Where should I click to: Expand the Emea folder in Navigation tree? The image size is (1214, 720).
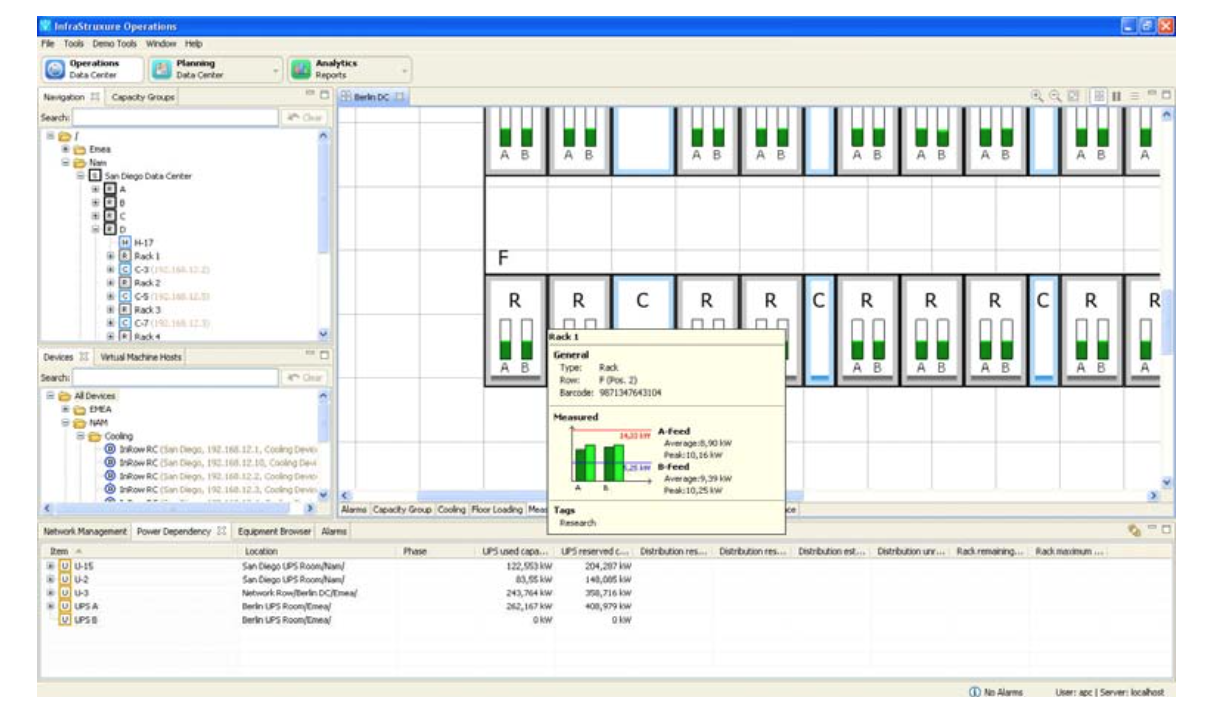[x=66, y=149]
